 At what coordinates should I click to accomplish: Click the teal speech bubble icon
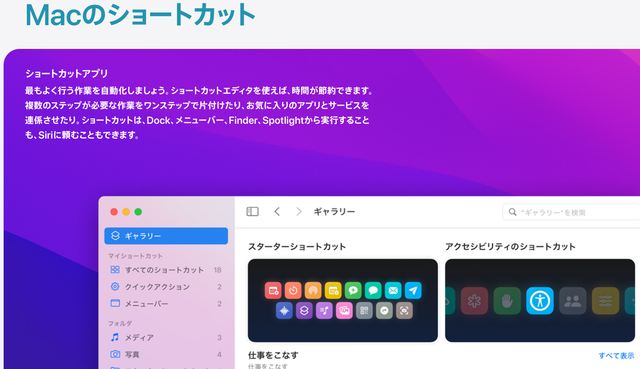pyautogui.click(x=373, y=291)
